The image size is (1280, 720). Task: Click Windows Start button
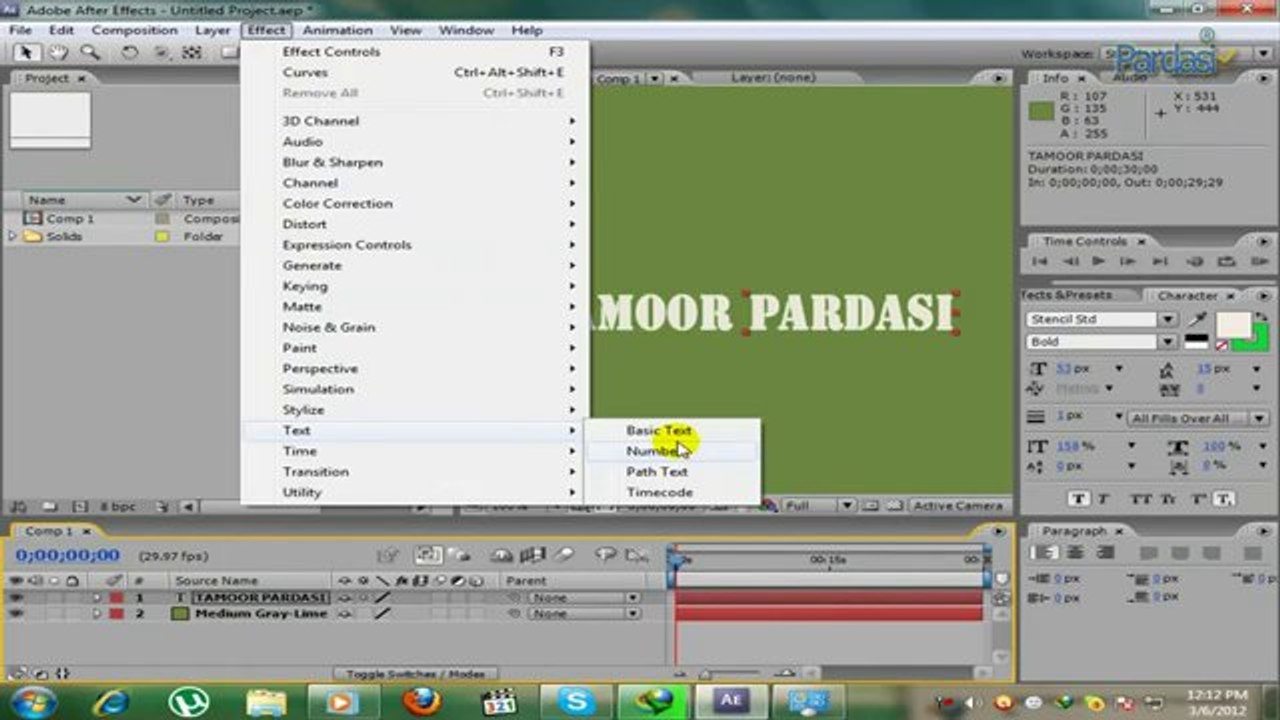click(34, 700)
